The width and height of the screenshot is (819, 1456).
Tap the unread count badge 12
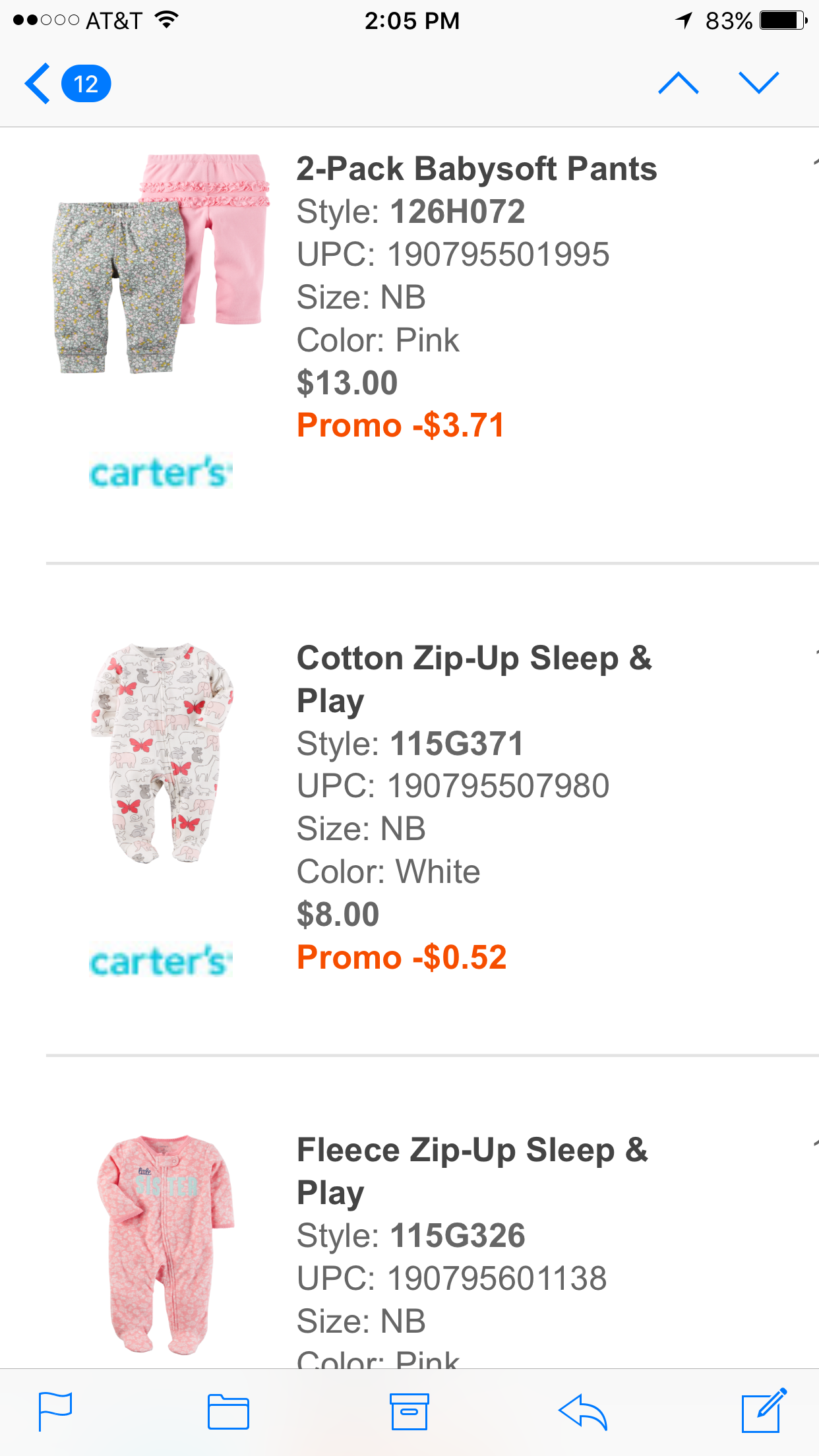coord(86,84)
